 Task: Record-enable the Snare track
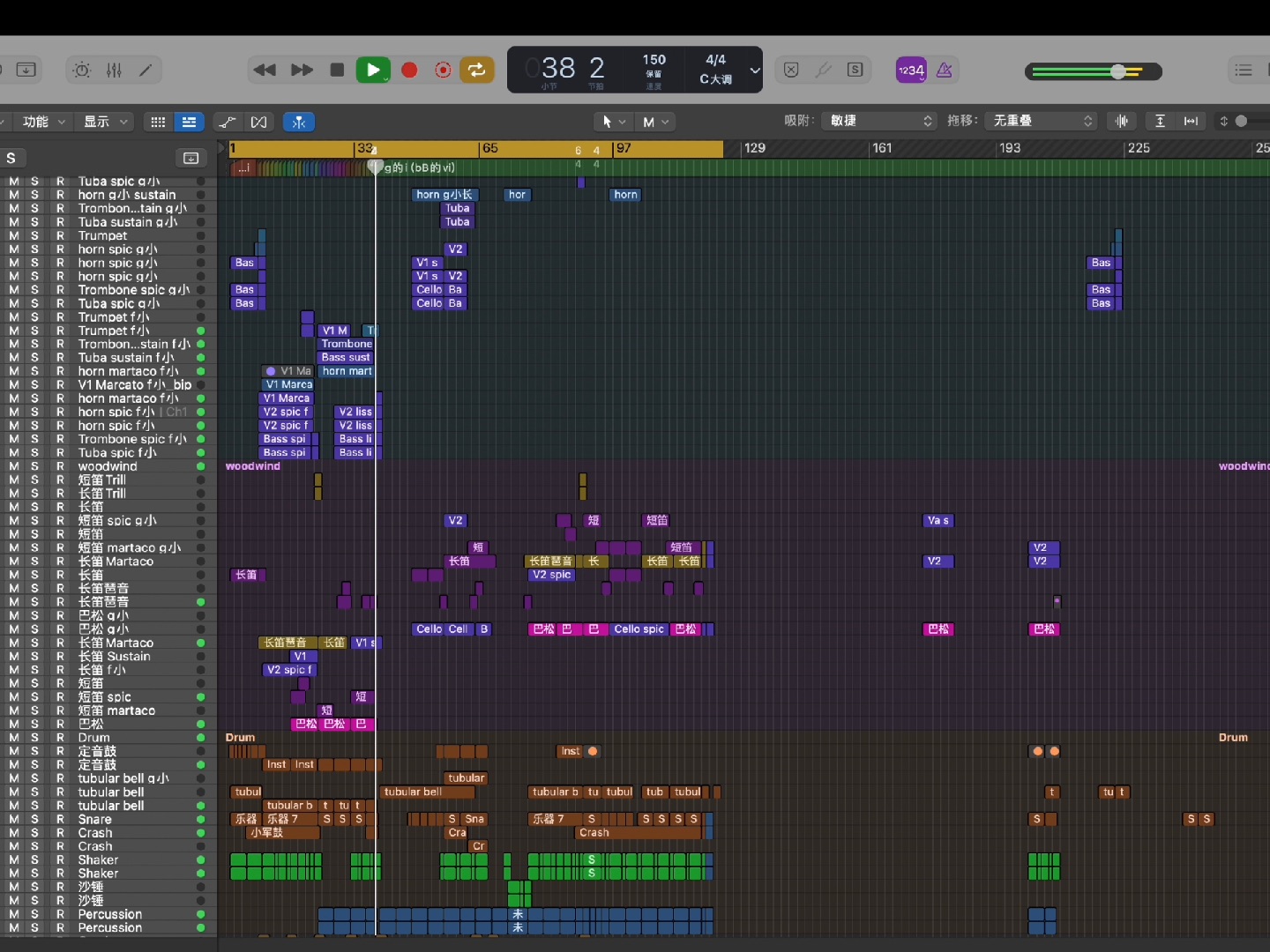(60, 820)
